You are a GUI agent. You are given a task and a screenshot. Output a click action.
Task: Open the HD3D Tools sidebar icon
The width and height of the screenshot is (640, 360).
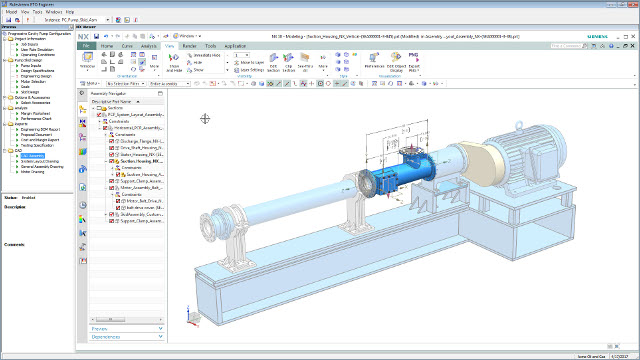pos(83,169)
